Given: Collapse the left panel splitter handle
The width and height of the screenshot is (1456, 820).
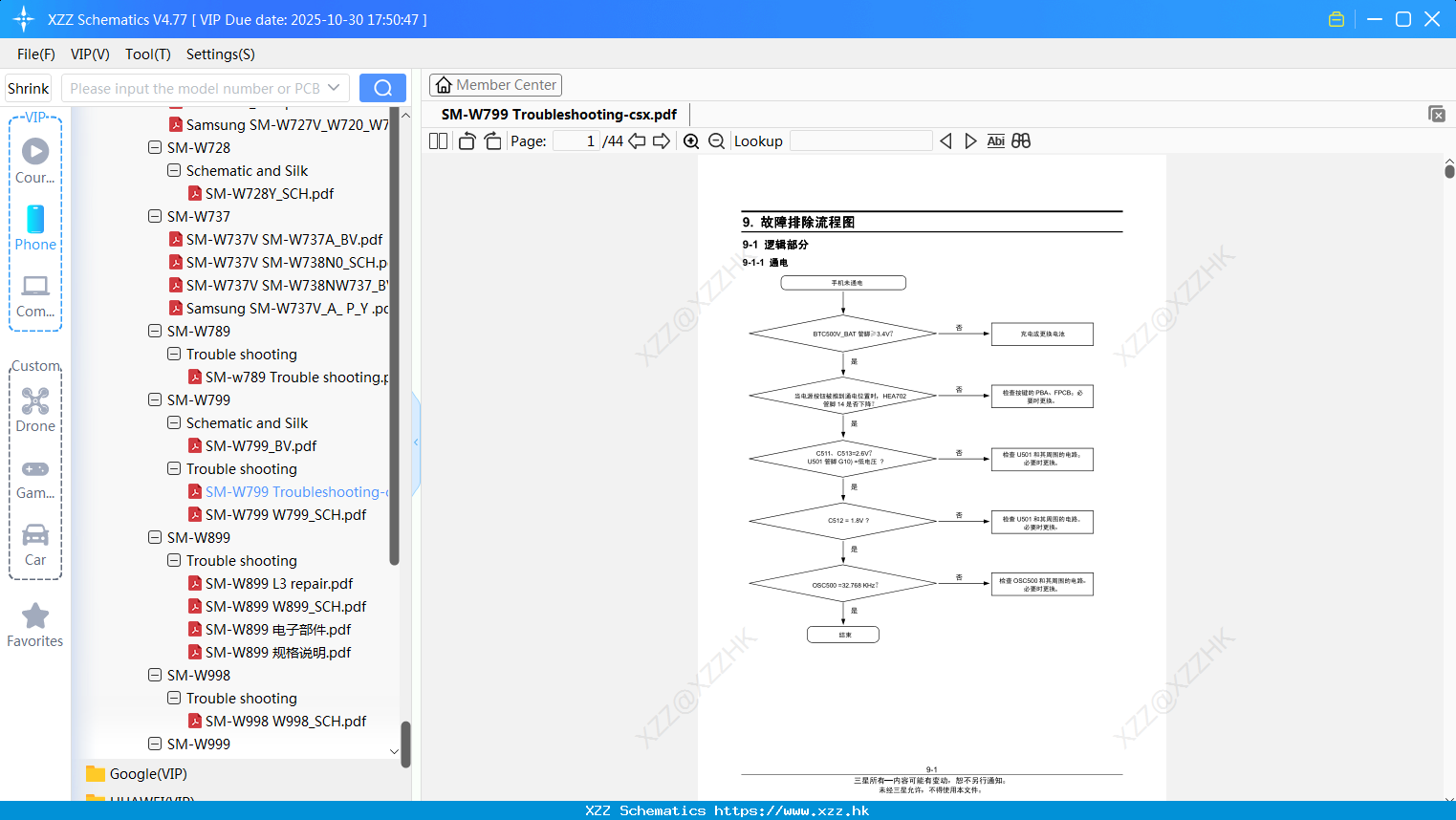Looking at the screenshot, I should [416, 442].
